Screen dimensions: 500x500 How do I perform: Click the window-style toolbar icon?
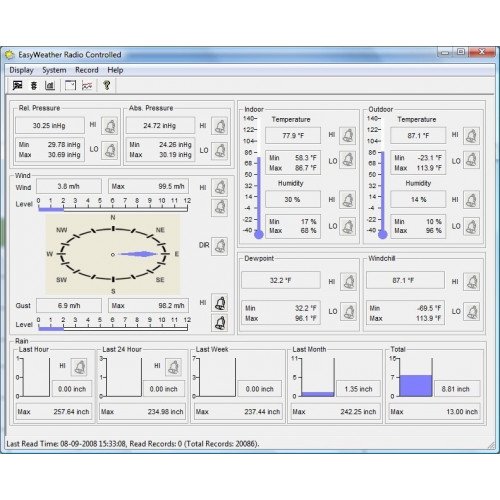[x=70, y=85]
